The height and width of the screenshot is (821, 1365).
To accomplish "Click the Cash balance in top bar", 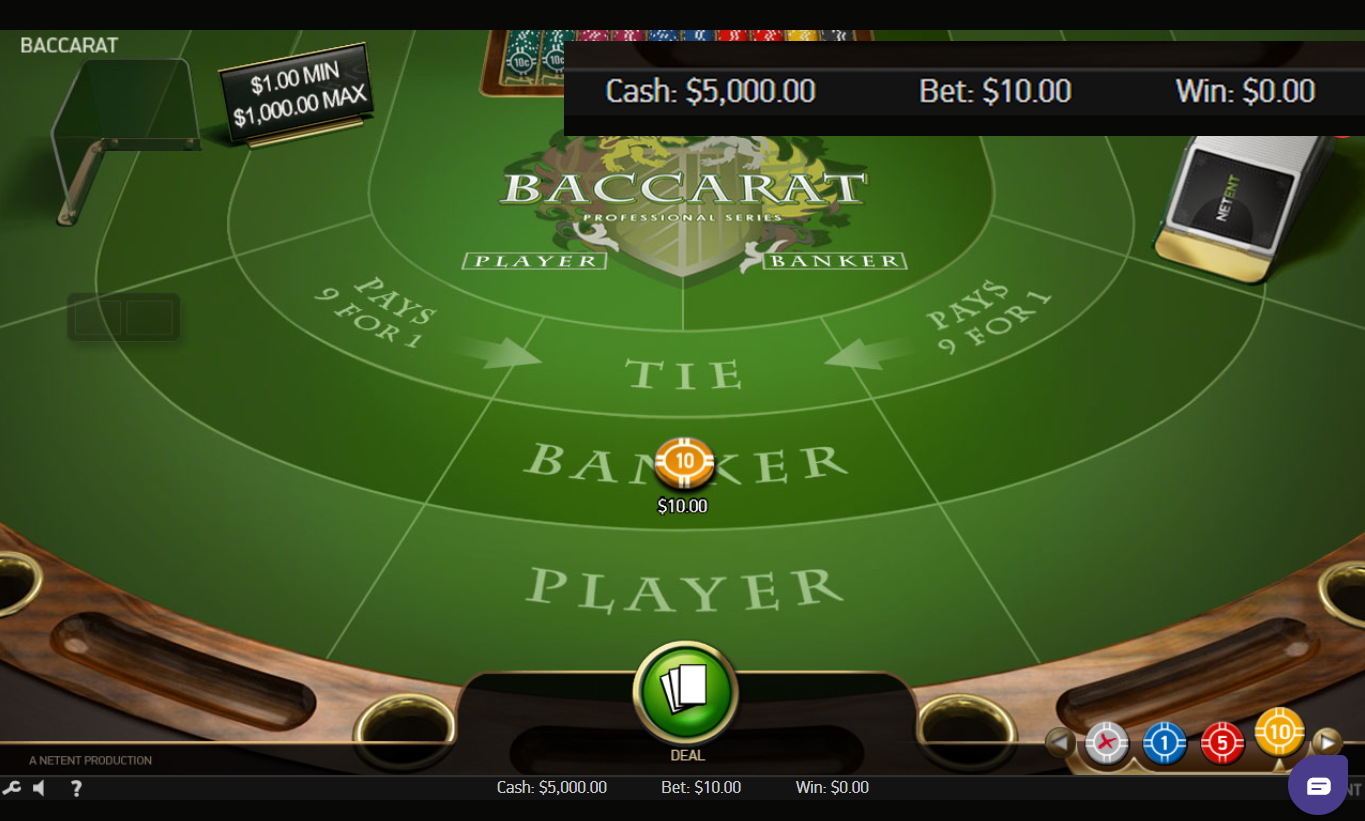I will 711,91.
